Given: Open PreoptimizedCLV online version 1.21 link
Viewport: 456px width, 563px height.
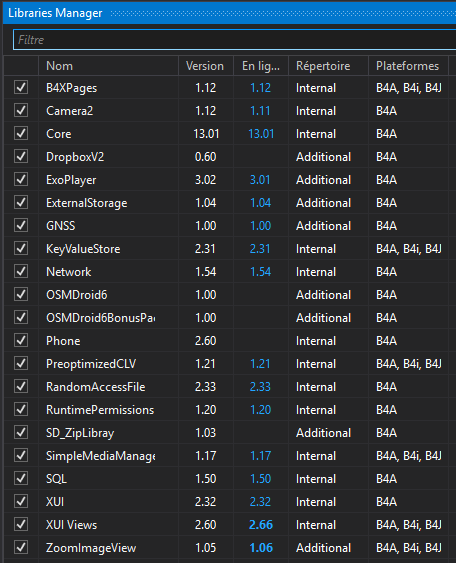Looking at the screenshot, I should pyautogui.click(x=260, y=364).
